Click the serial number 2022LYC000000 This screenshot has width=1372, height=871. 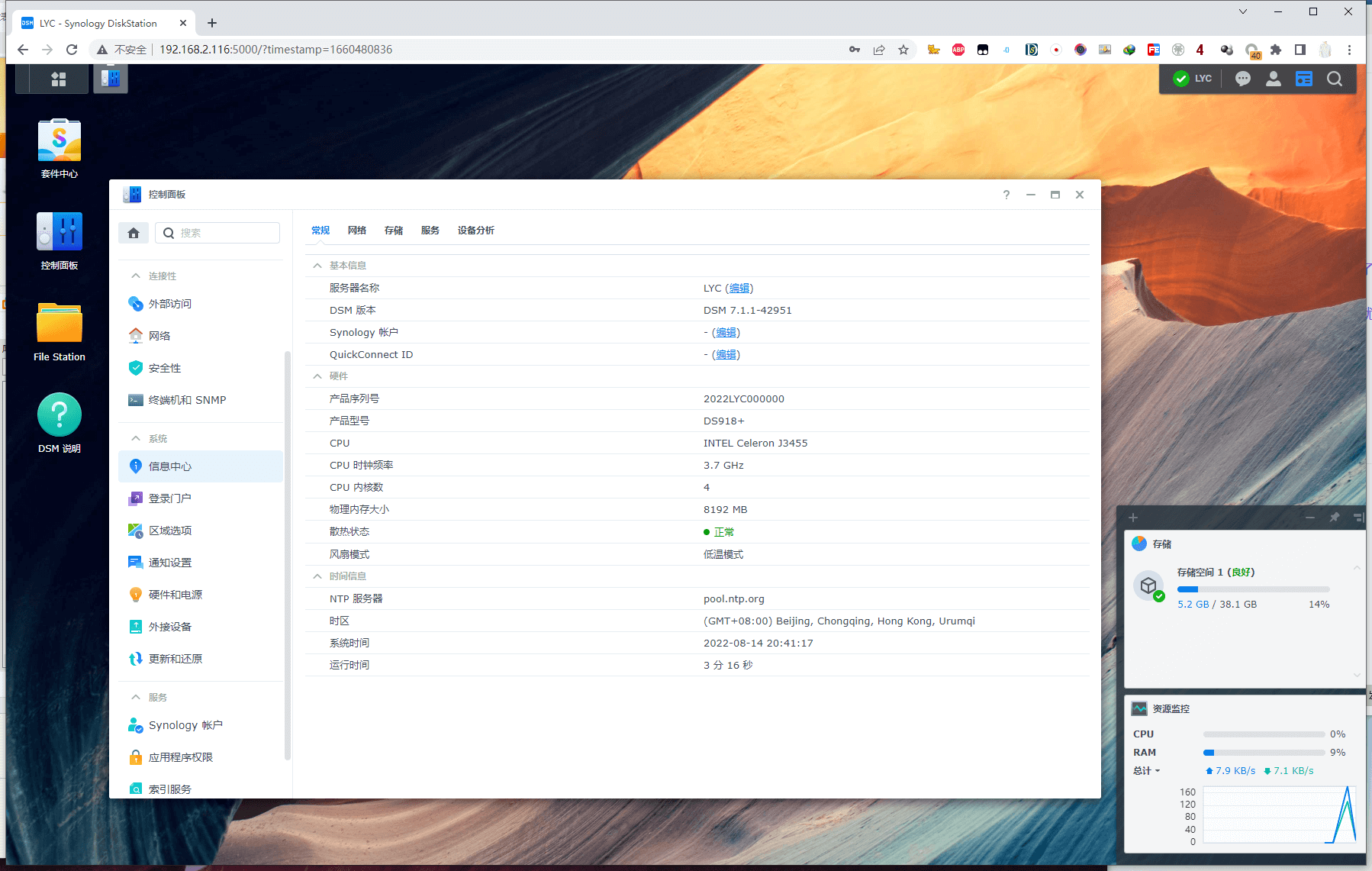(744, 399)
